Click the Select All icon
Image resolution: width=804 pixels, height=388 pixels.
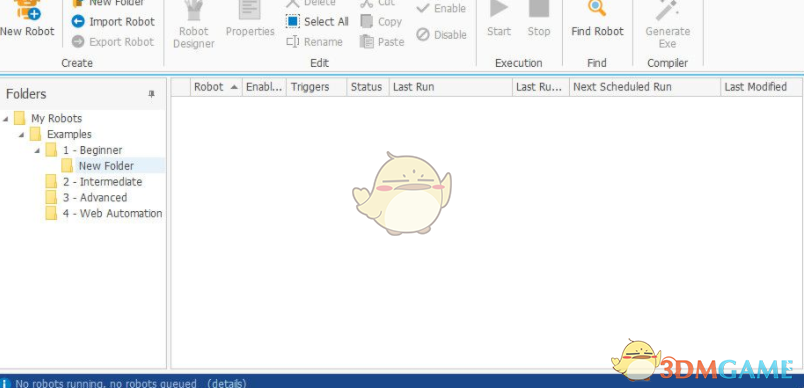292,22
